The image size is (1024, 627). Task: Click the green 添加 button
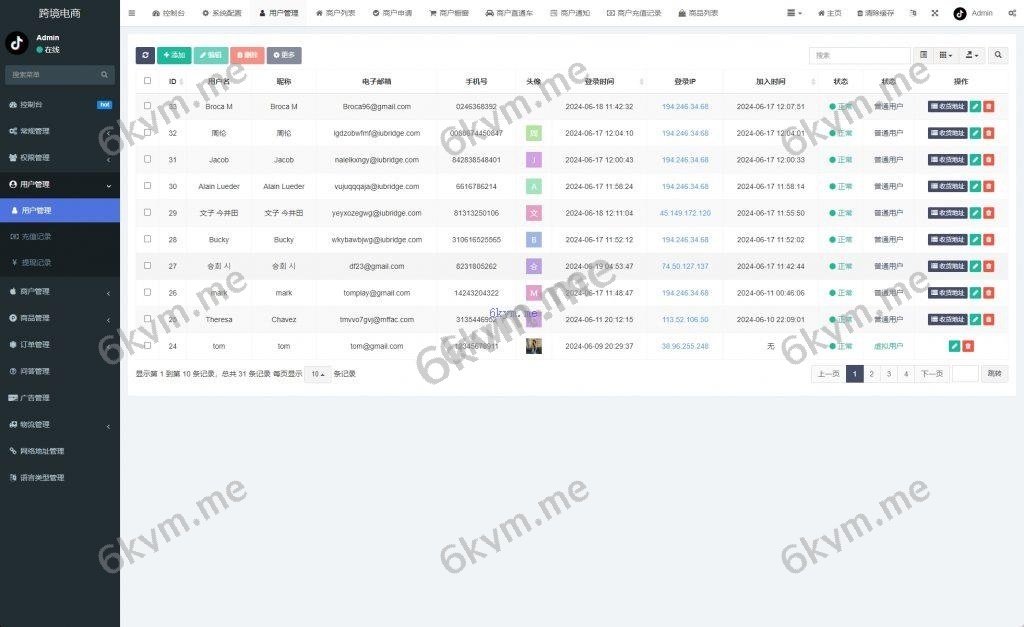tap(174, 55)
